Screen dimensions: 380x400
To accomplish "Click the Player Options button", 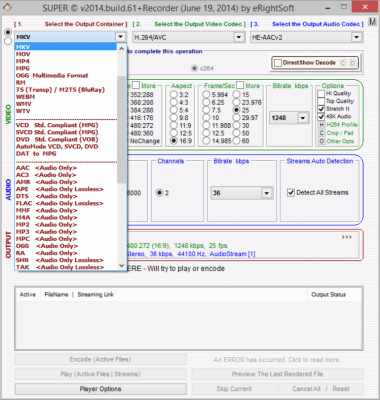I will point(100,389).
